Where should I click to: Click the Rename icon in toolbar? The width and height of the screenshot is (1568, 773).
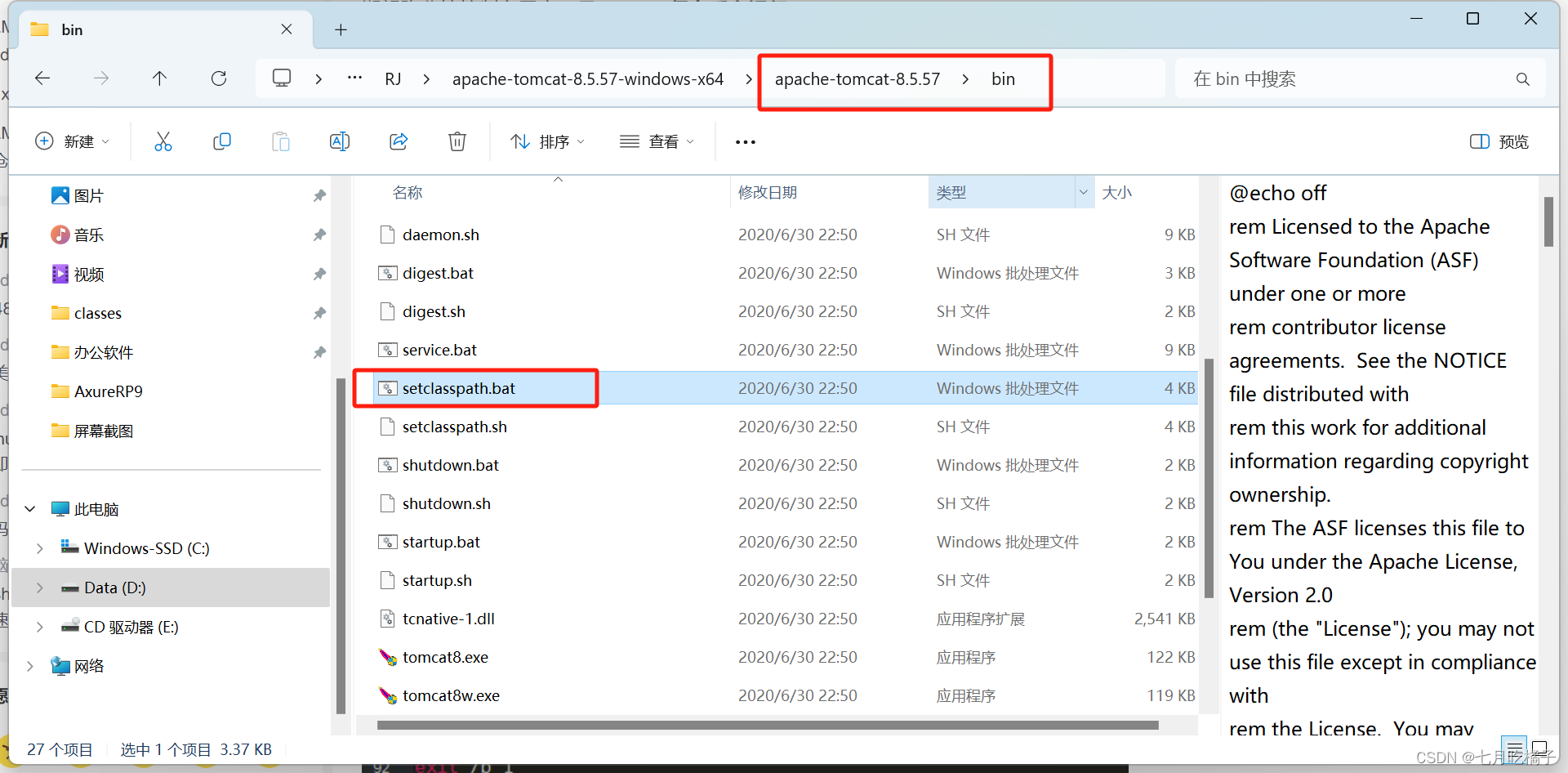pos(340,141)
